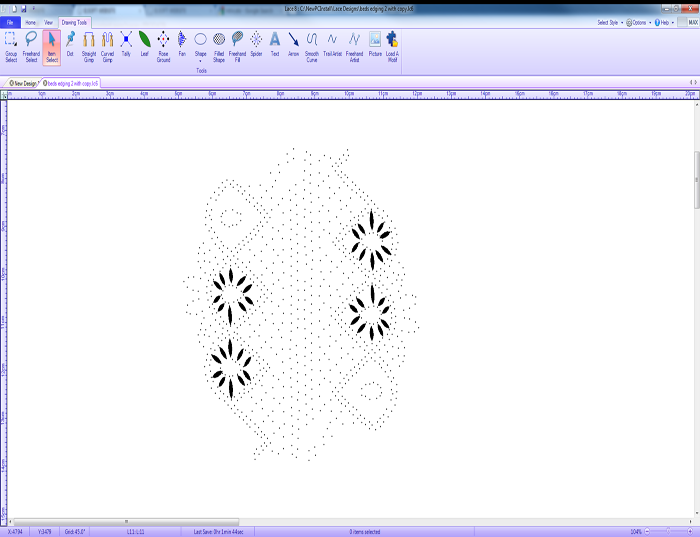
Task: Switch to the Home ribbon tab
Action: [30, 21]
